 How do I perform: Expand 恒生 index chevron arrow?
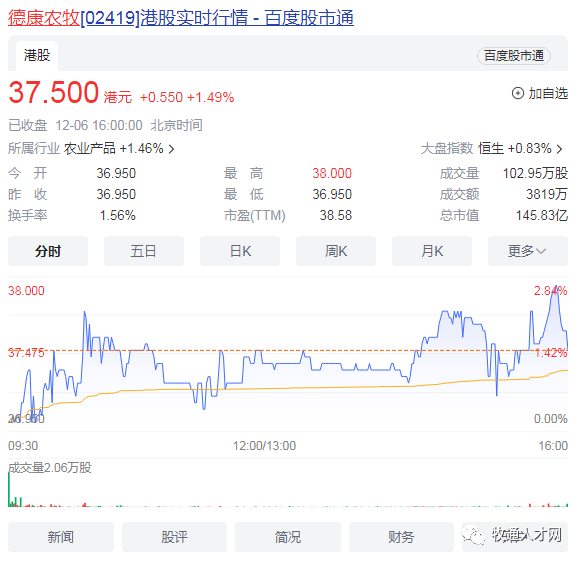[x=559, y=149]
